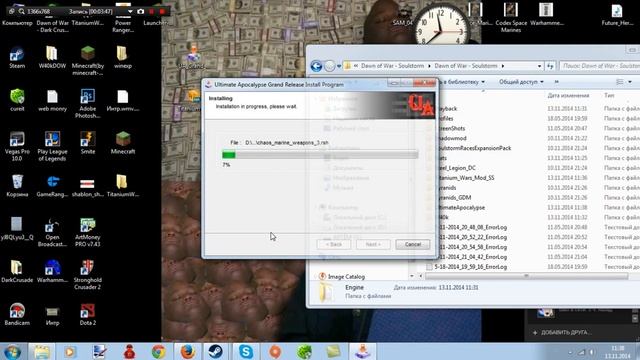Open the W40kDOW folder on desktop

coord(52,57)
